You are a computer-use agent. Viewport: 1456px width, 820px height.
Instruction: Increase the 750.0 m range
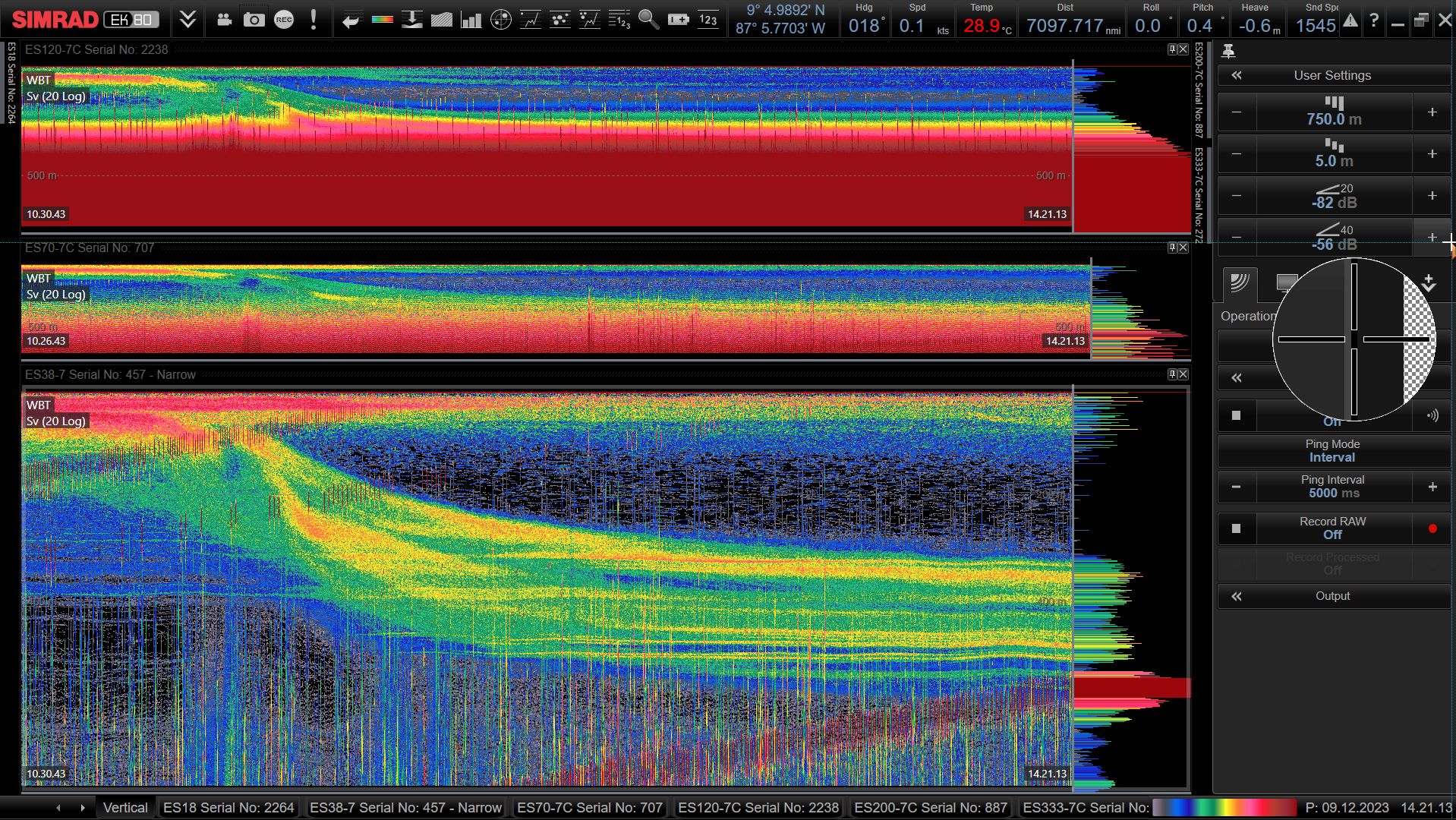[1432, 112]
